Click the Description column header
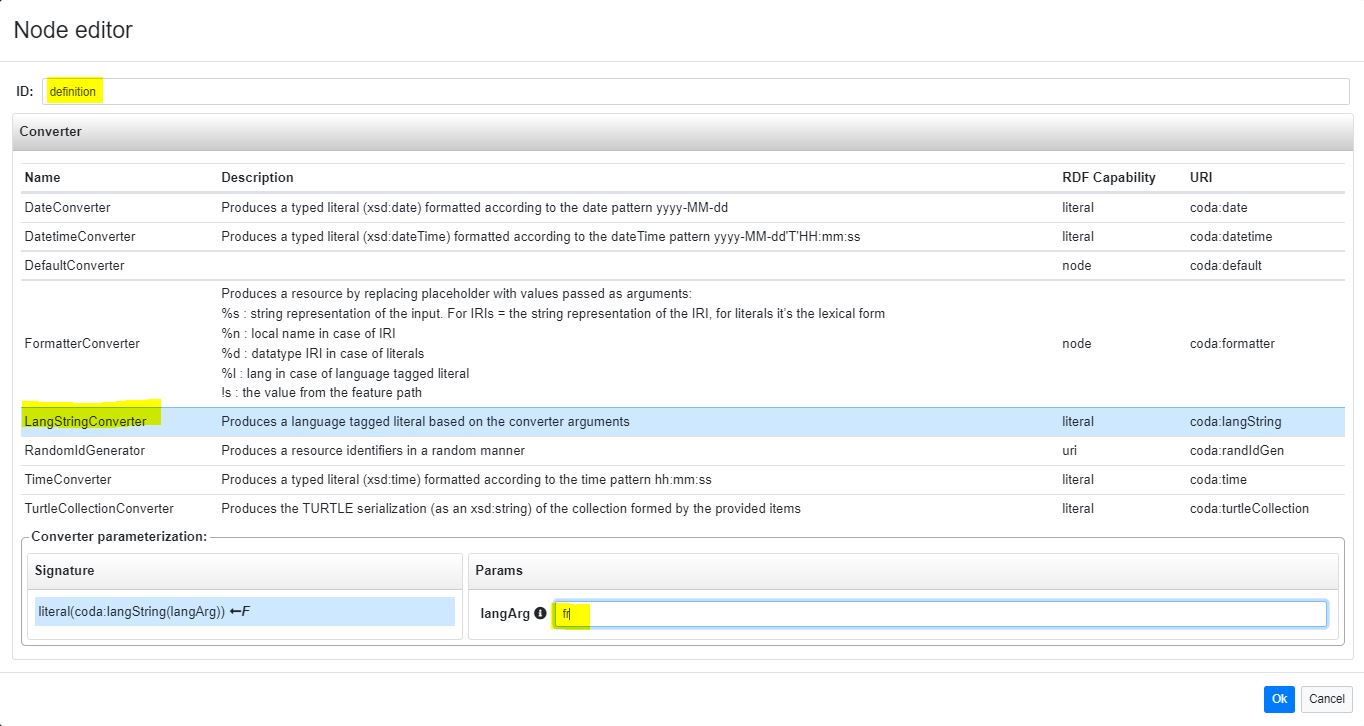This screenshot has width=1364, height=726. [x=257, y=178]
